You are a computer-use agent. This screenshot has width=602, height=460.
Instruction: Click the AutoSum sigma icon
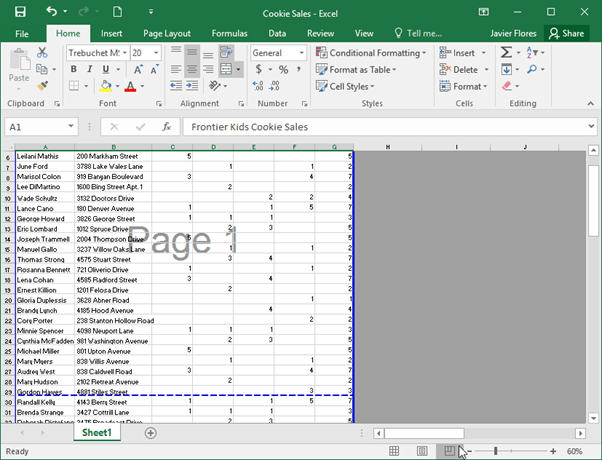[x=506, y=52]
